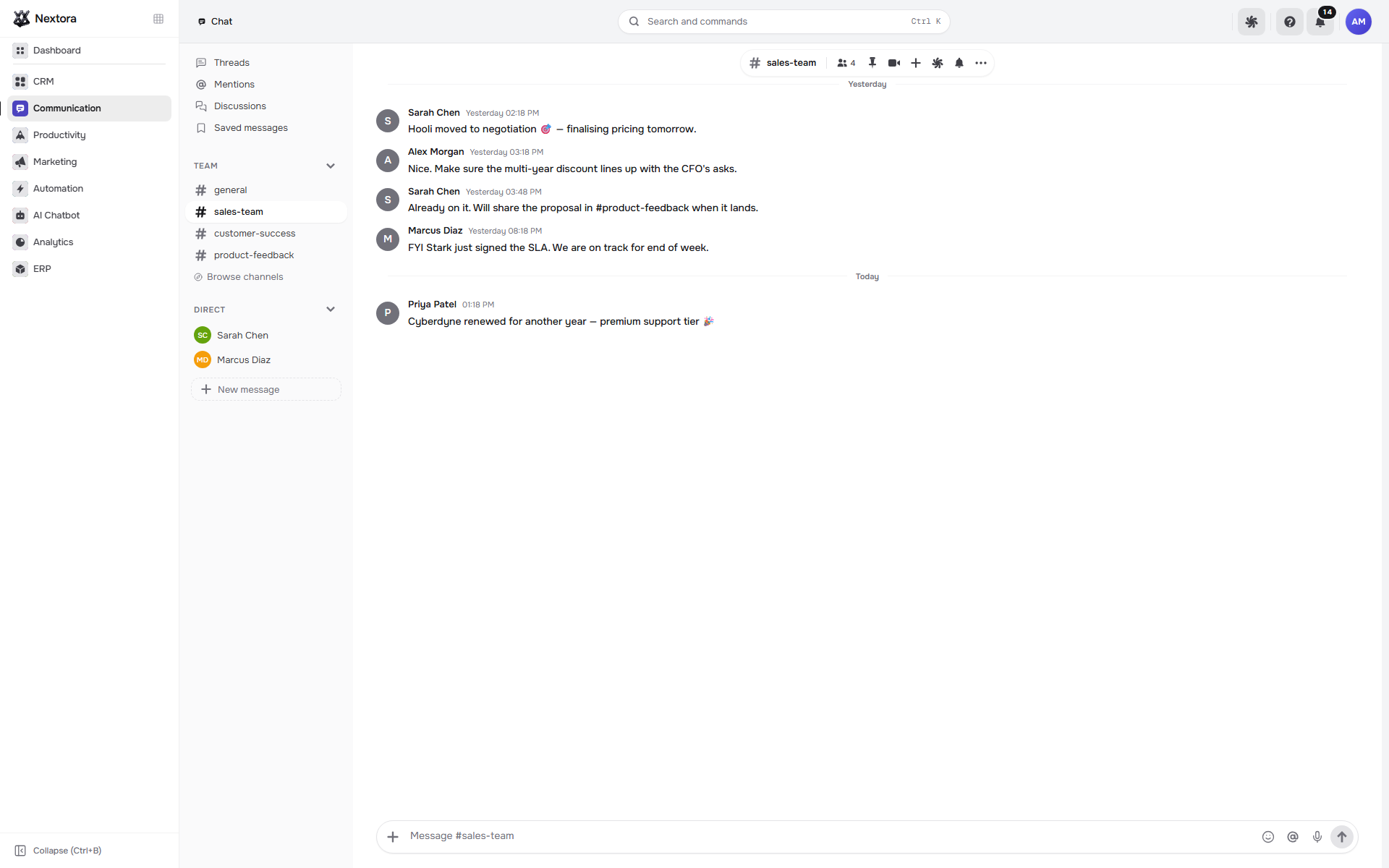1389x868 pixels.
Task: Open Analytics module in sidebar
Action: click(x=89, y=242)
